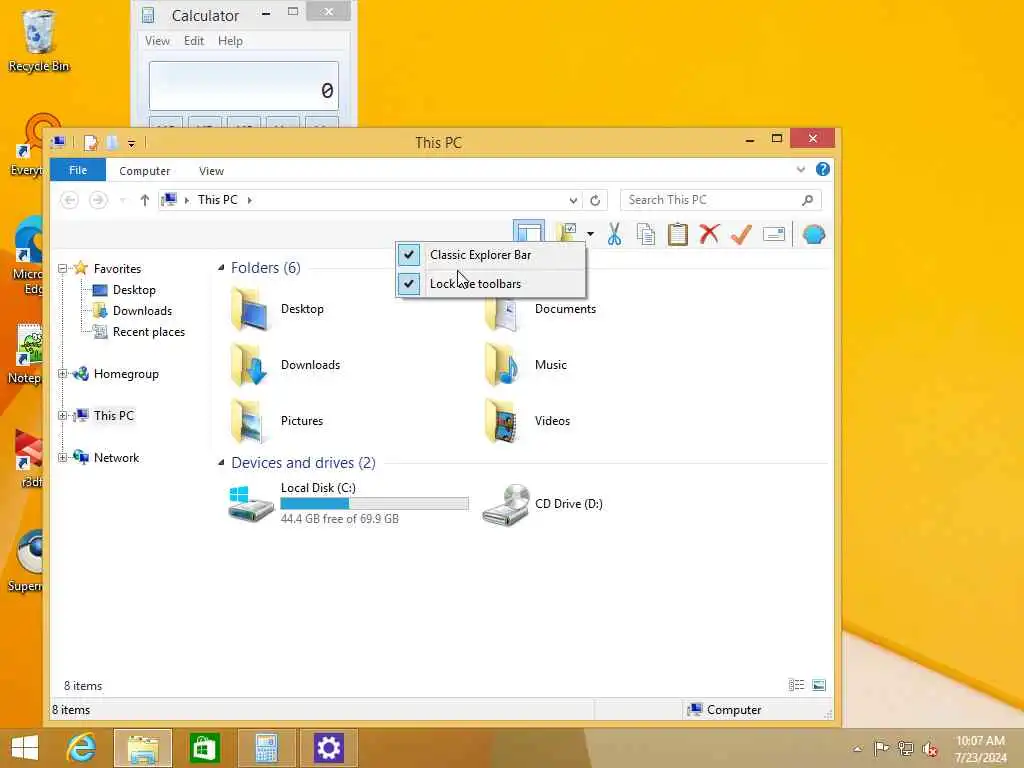The width and height of the screenshot is (1024, 768).
Task: Open PC settings gear on taskbar
Action: click(x=328, y=748)
